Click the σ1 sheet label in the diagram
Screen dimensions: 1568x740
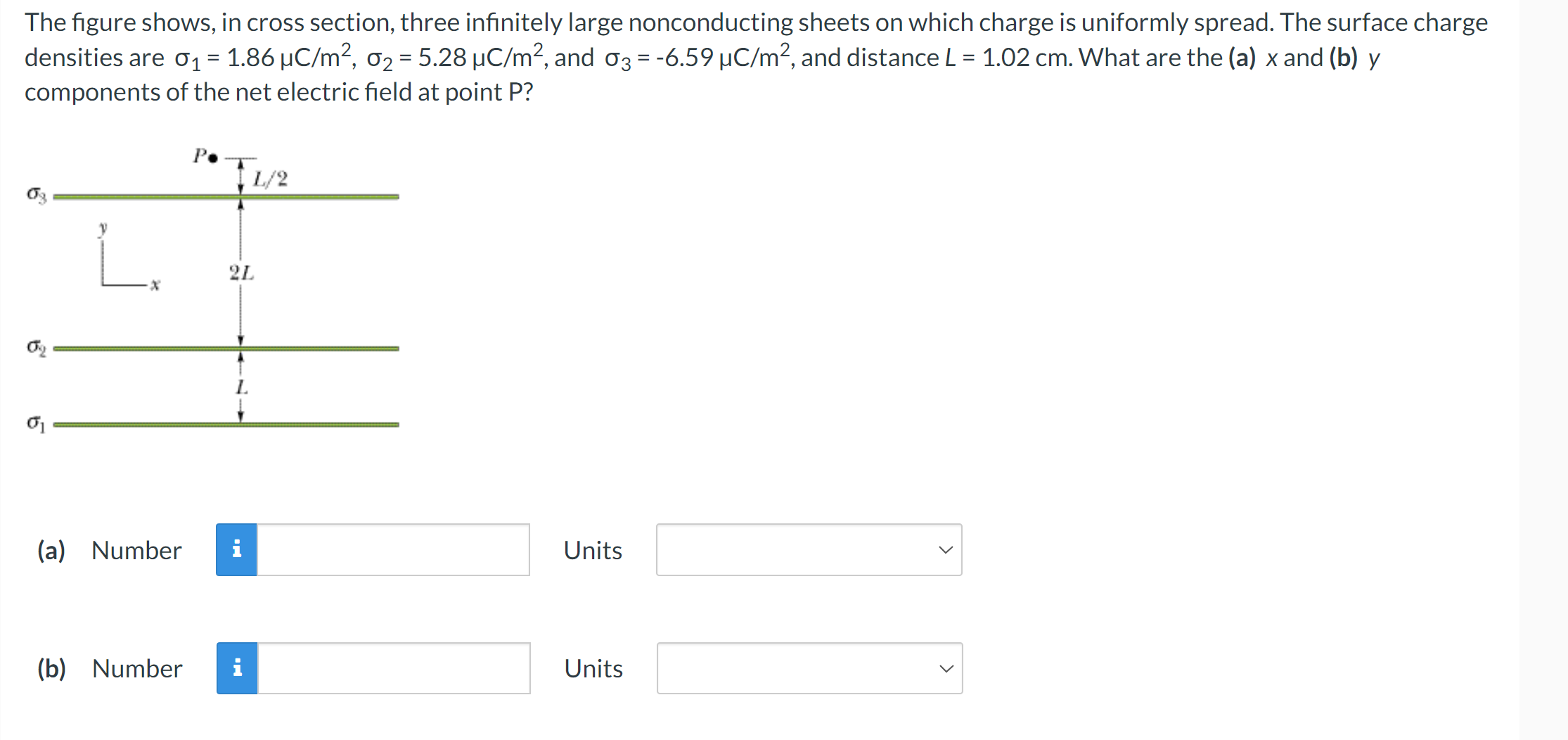pyautogui.click(x=37, y=423)
